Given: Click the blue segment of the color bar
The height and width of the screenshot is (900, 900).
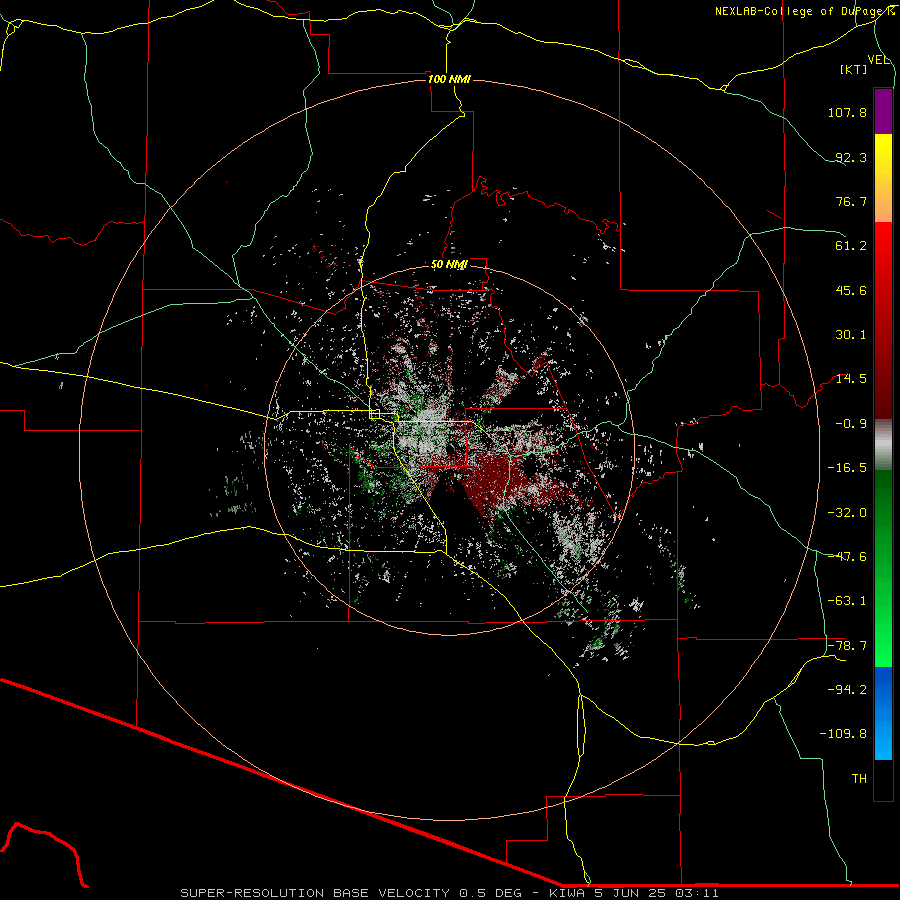Looking at the screenshot, I should [x=883, y=713].
